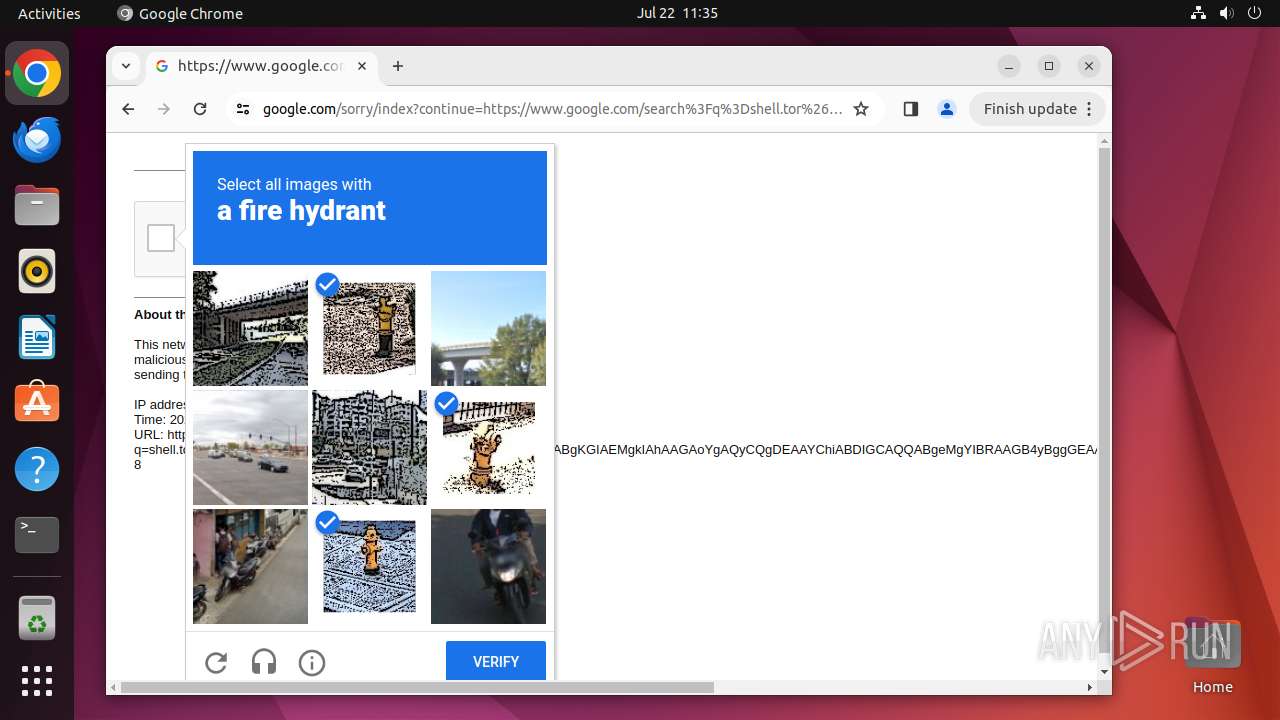Bookmark this page with the star icon
The height and width of the screenshot is (720, 1280).
[x=861, y=109]
